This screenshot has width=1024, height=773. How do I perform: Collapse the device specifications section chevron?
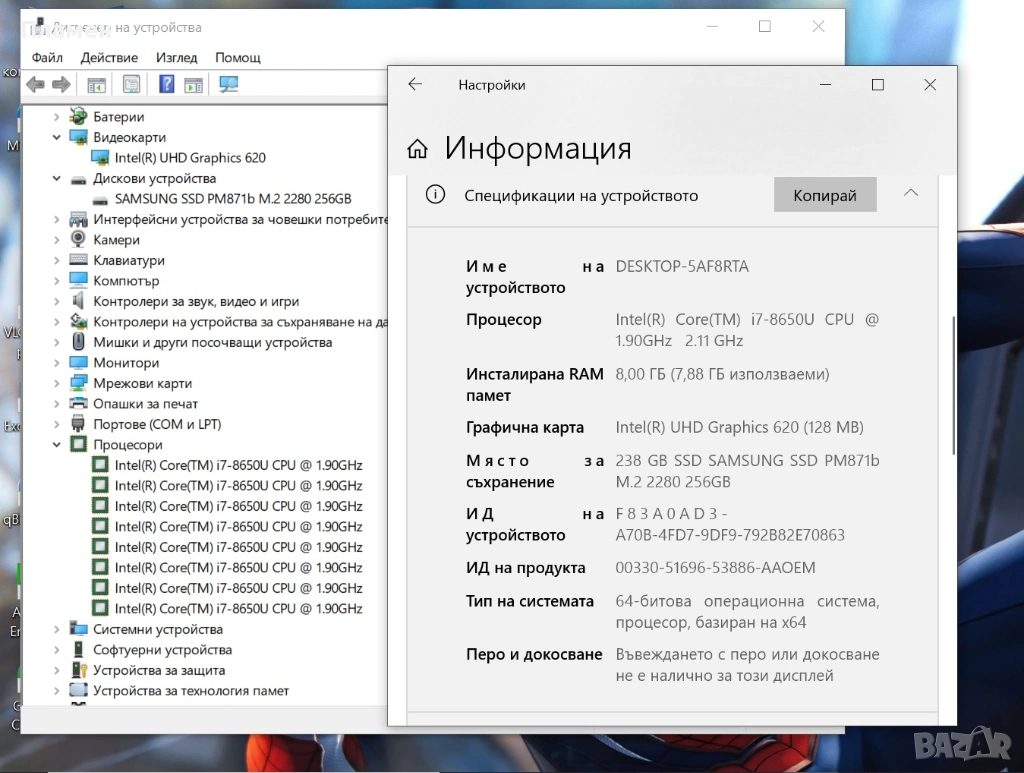click(x=910, y=194)
